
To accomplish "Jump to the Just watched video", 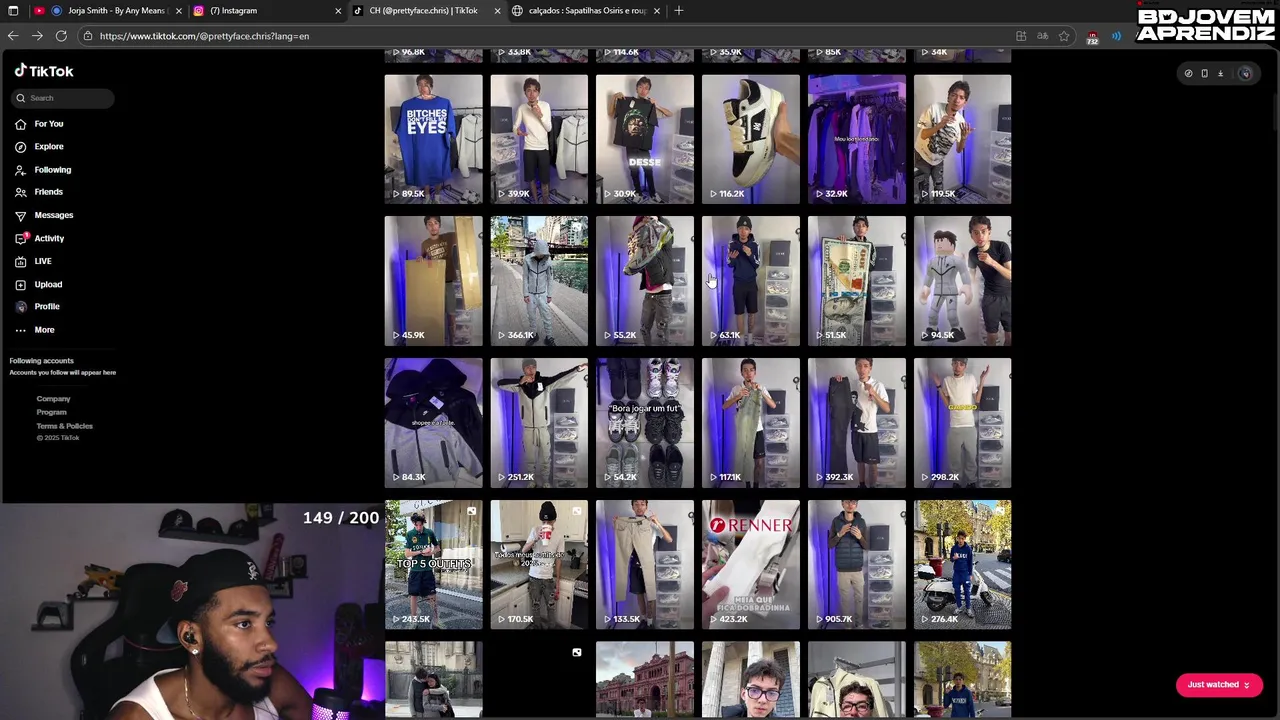I will coord(1219,685).
